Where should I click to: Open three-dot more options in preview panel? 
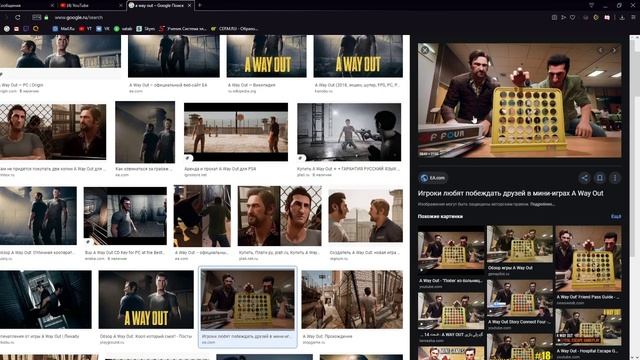point(615,178)
